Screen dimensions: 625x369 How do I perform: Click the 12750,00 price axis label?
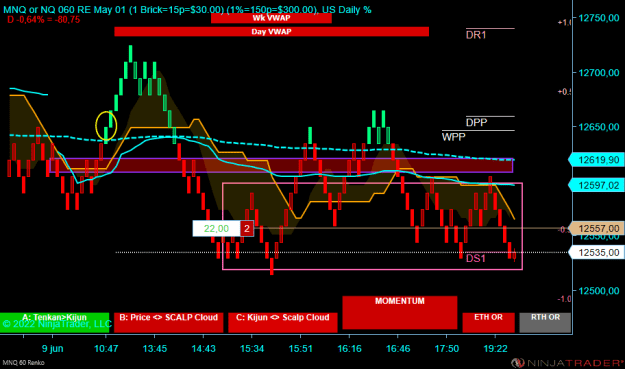[599, 18]
